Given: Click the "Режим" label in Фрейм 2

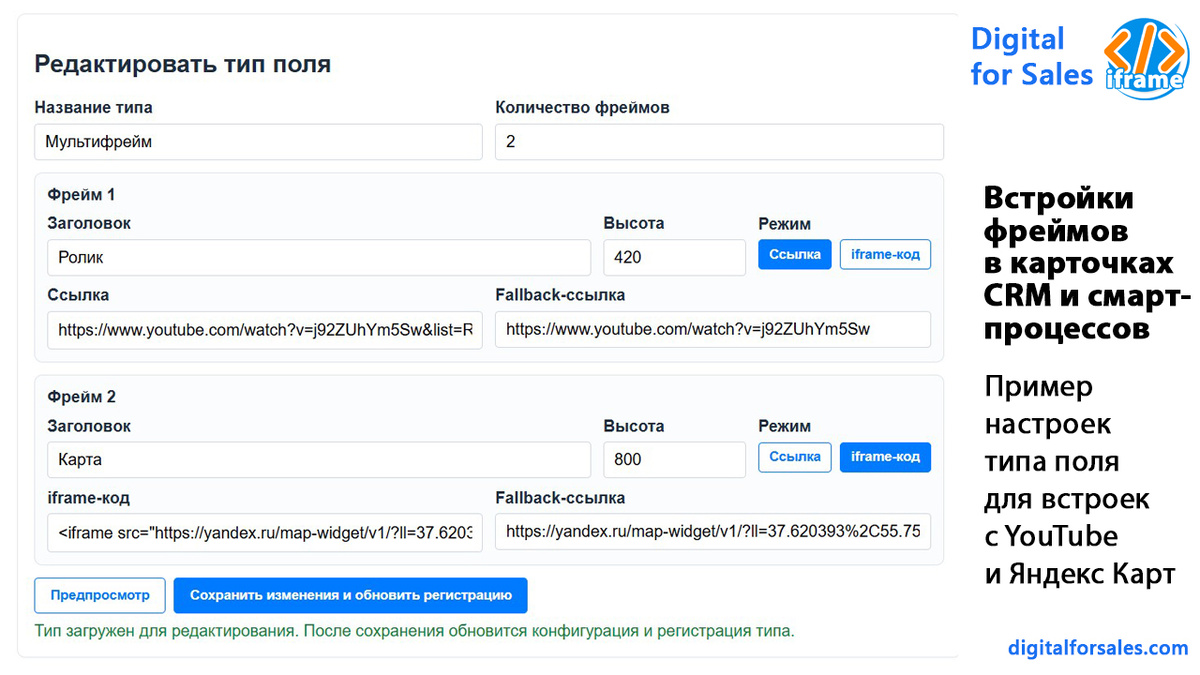Looking at the screenshot, I should pos(785,426).
